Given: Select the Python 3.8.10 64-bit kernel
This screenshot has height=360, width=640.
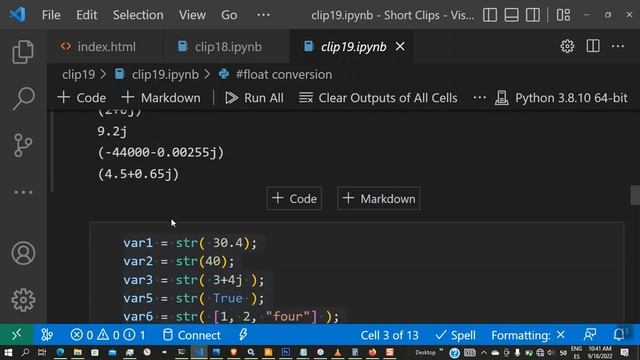Looking at the screenshot, I should click(561, 98).
